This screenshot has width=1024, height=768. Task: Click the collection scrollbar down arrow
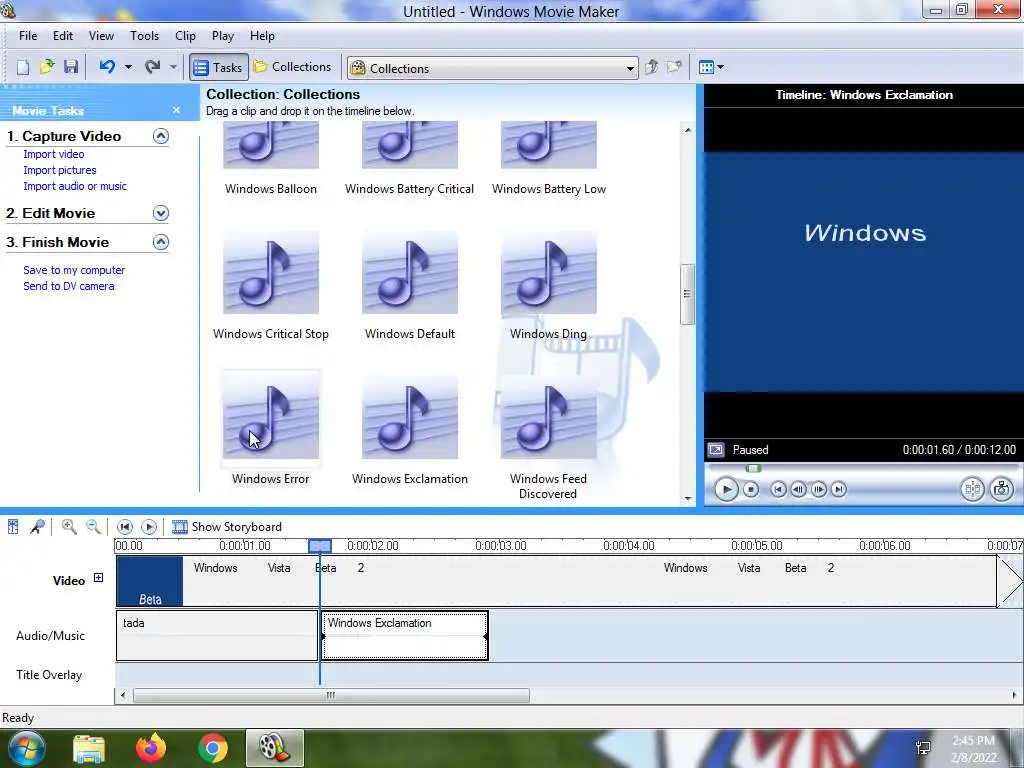pyautogui.click(x=687, y=498)
